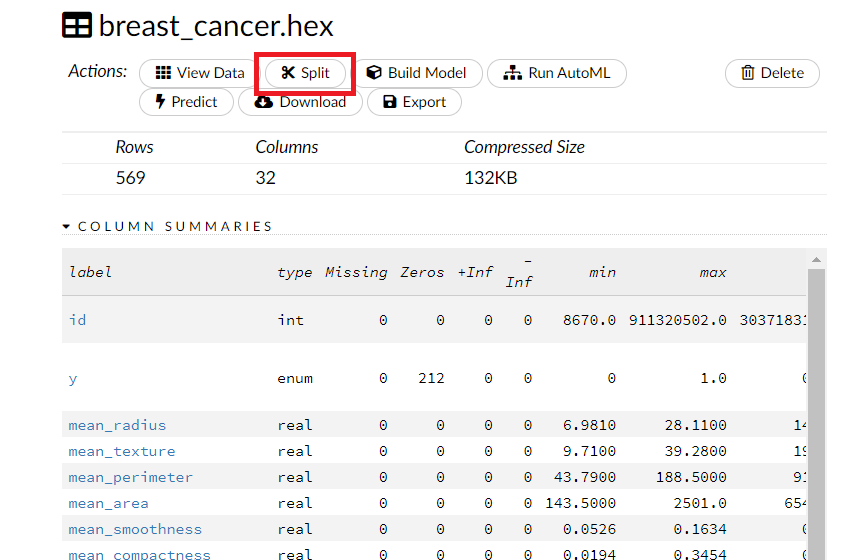Open the mean_area column link
Screen dimensions: 853x560
click(x=108, y=503)
